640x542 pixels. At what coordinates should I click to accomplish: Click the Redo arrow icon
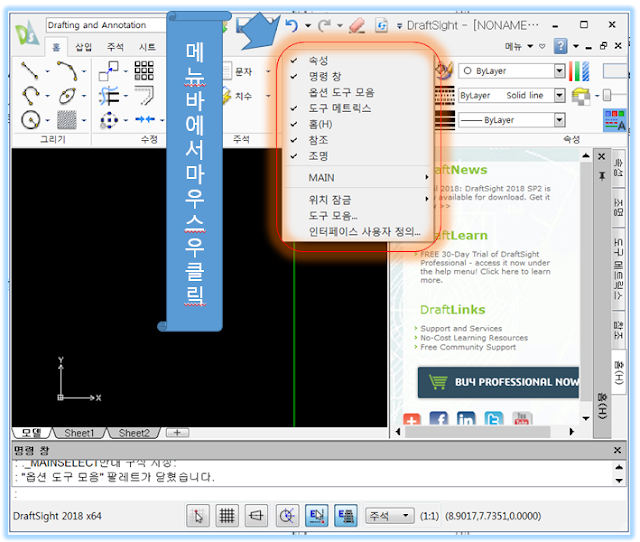point(325,25)
